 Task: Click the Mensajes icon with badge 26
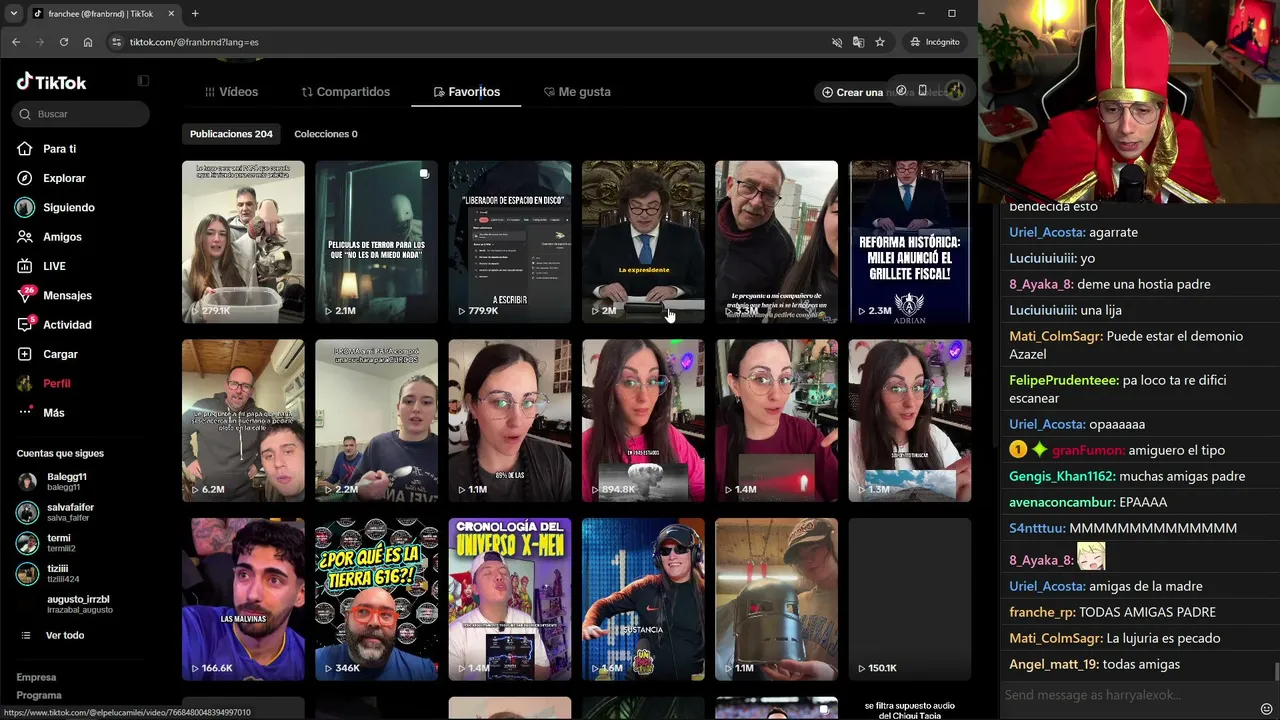click(x=25, y=295)
